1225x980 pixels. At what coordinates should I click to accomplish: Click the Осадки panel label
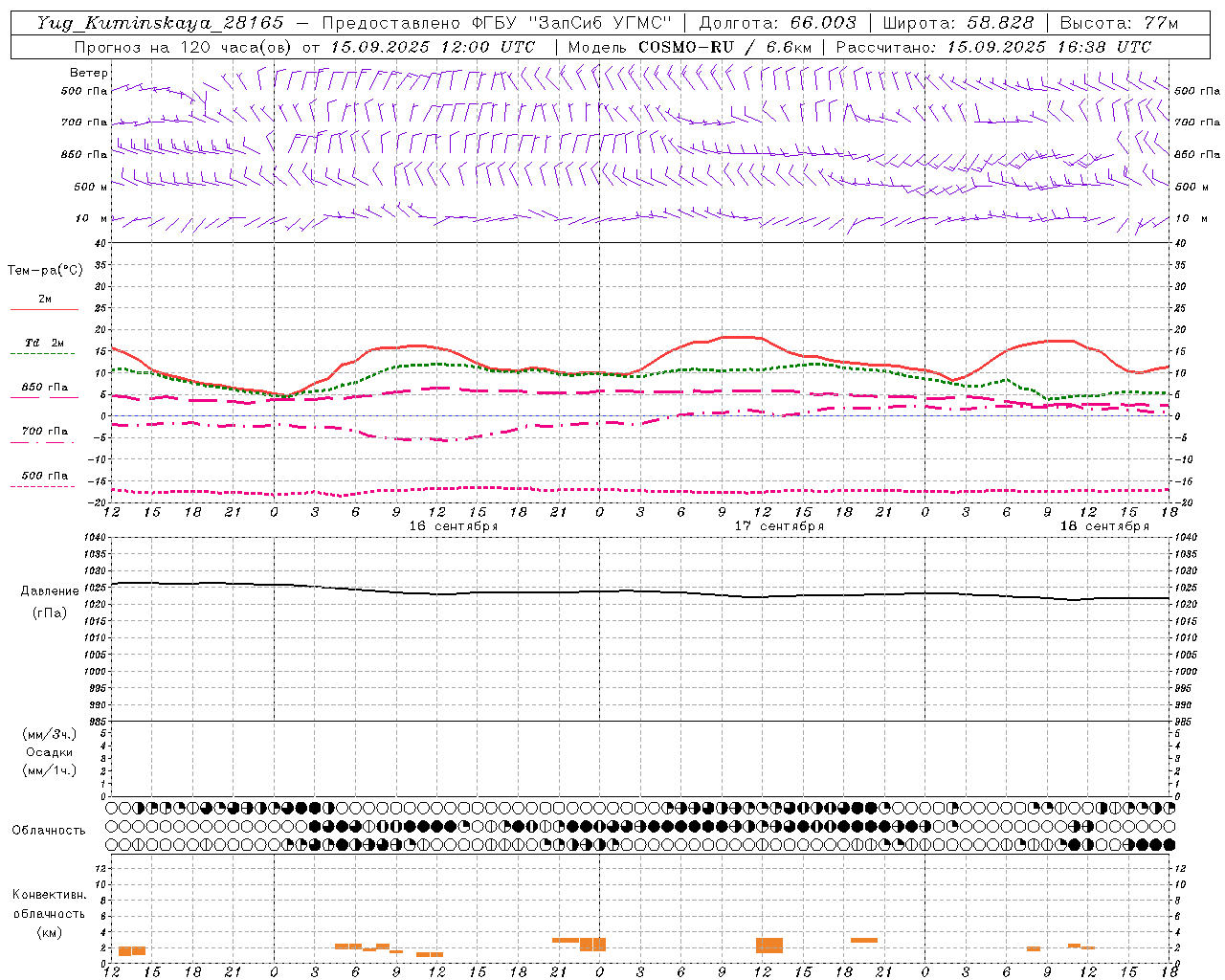coord(49,753)
